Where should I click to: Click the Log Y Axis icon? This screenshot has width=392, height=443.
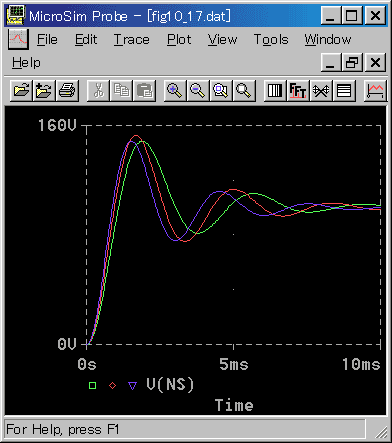[344, 90]
